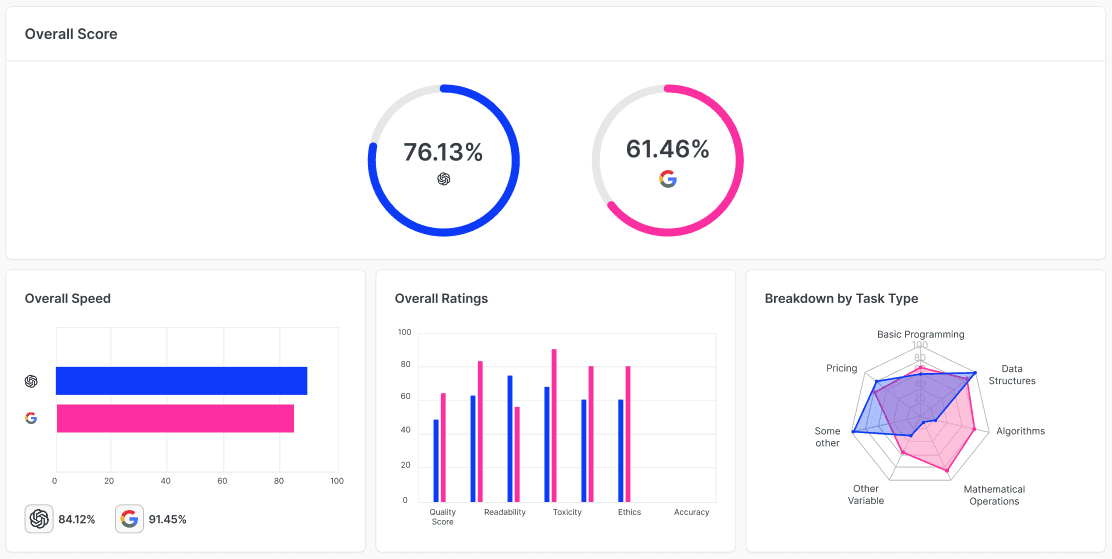The width and height of the screenshot is (1112, 559).
Task: Click the 76.13% score value
Action: click(x=443, y=152)
